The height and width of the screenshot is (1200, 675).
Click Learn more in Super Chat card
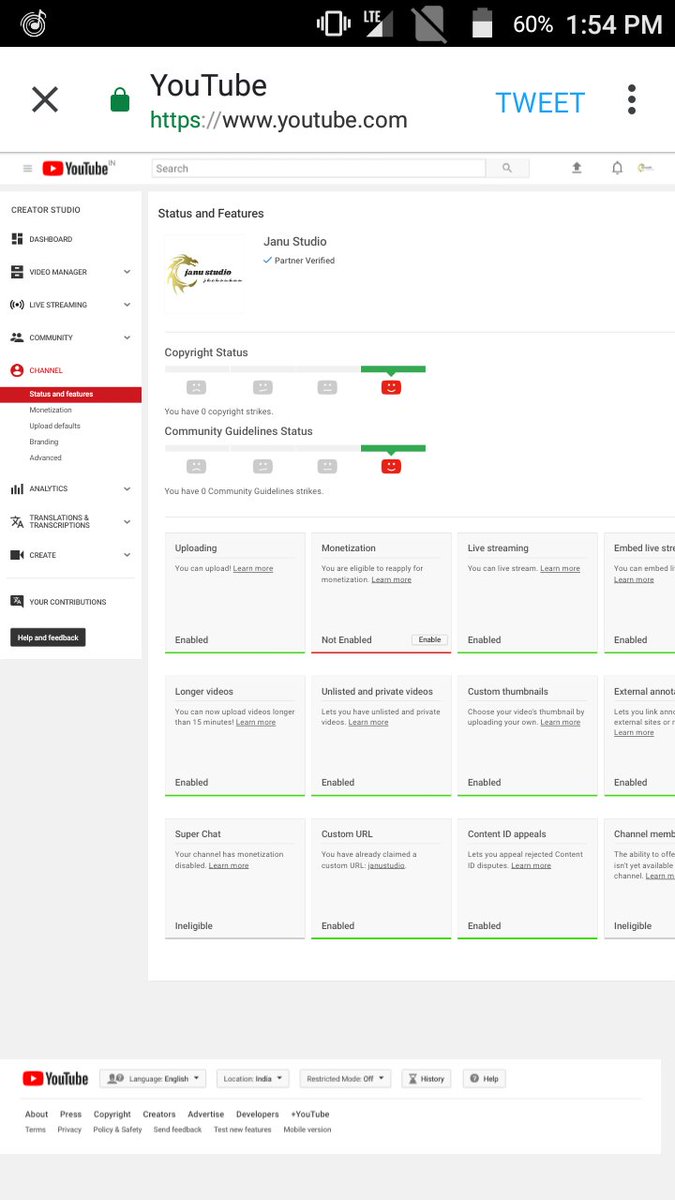tap(229, 866)
